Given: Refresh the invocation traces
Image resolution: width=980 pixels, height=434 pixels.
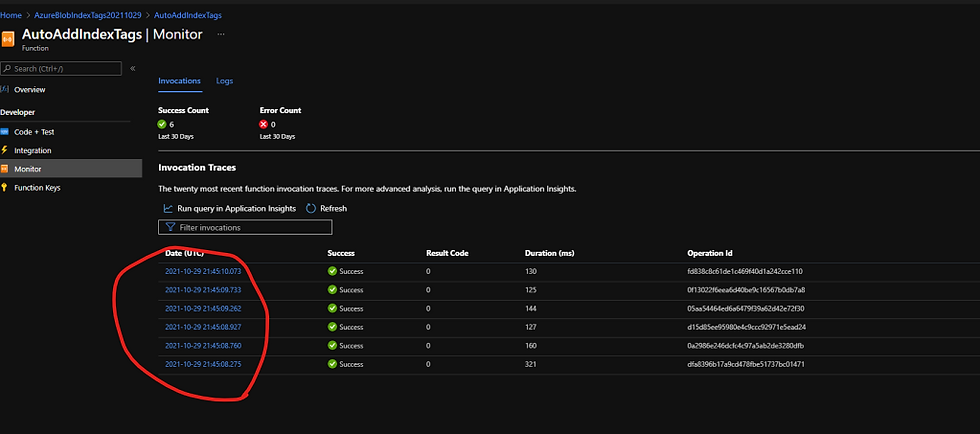Looking at the screenshot, I should pyautogui.click(x=326, y=208).
